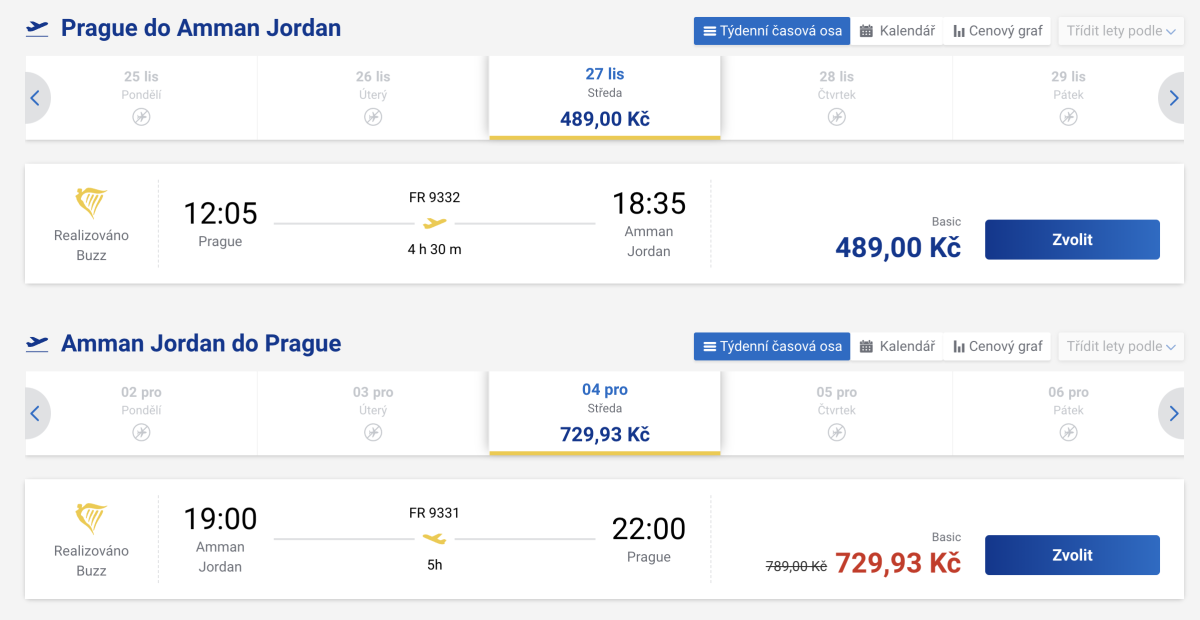Switch outbound view to Kalendář
This screenshot has height=620, width=1200.
click(x=897, y=31)
